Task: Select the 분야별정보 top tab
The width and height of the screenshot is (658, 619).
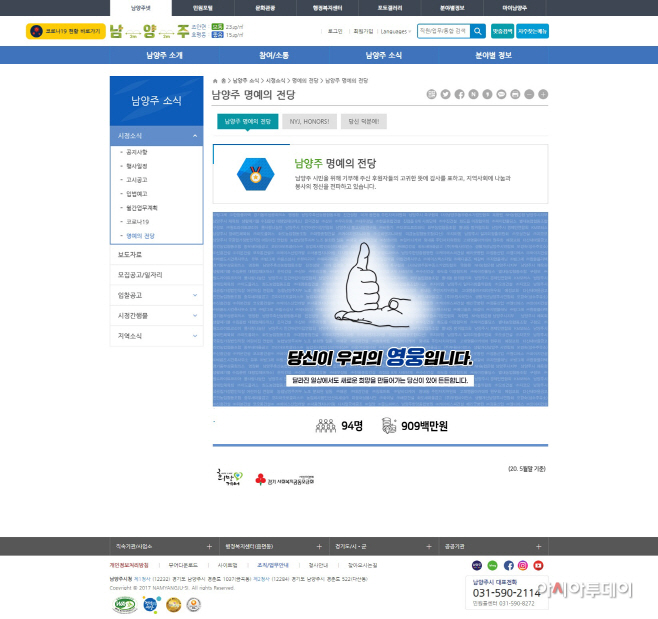Action: [x=452, y=8]
